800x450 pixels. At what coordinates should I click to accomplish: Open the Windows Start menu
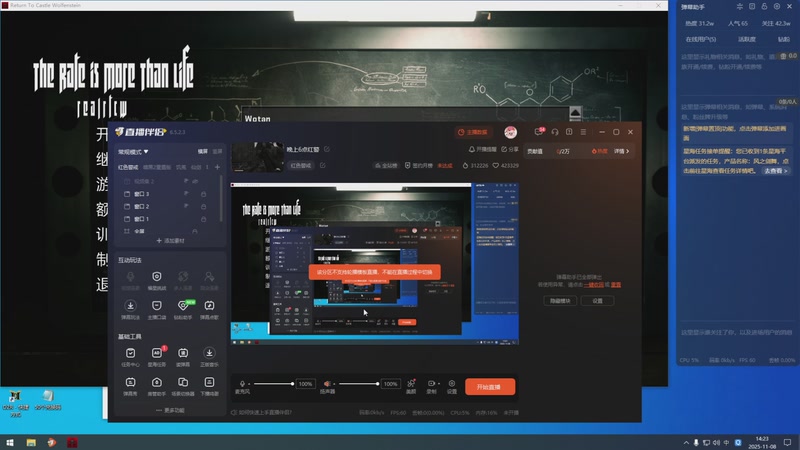10,442
